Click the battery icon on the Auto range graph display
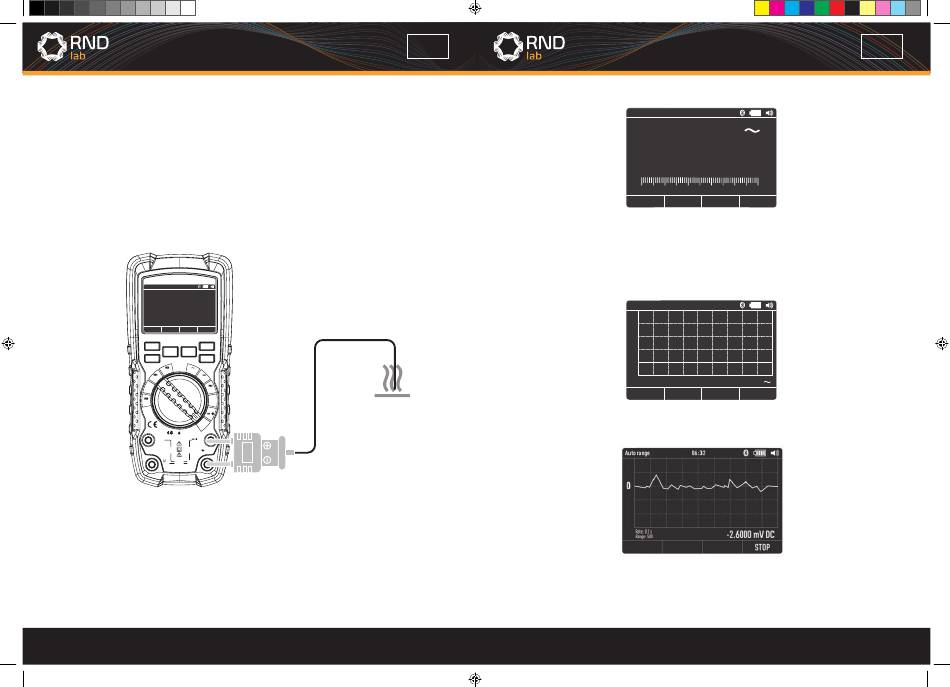The width and height of the screenshot is (950, 687). 760,453
